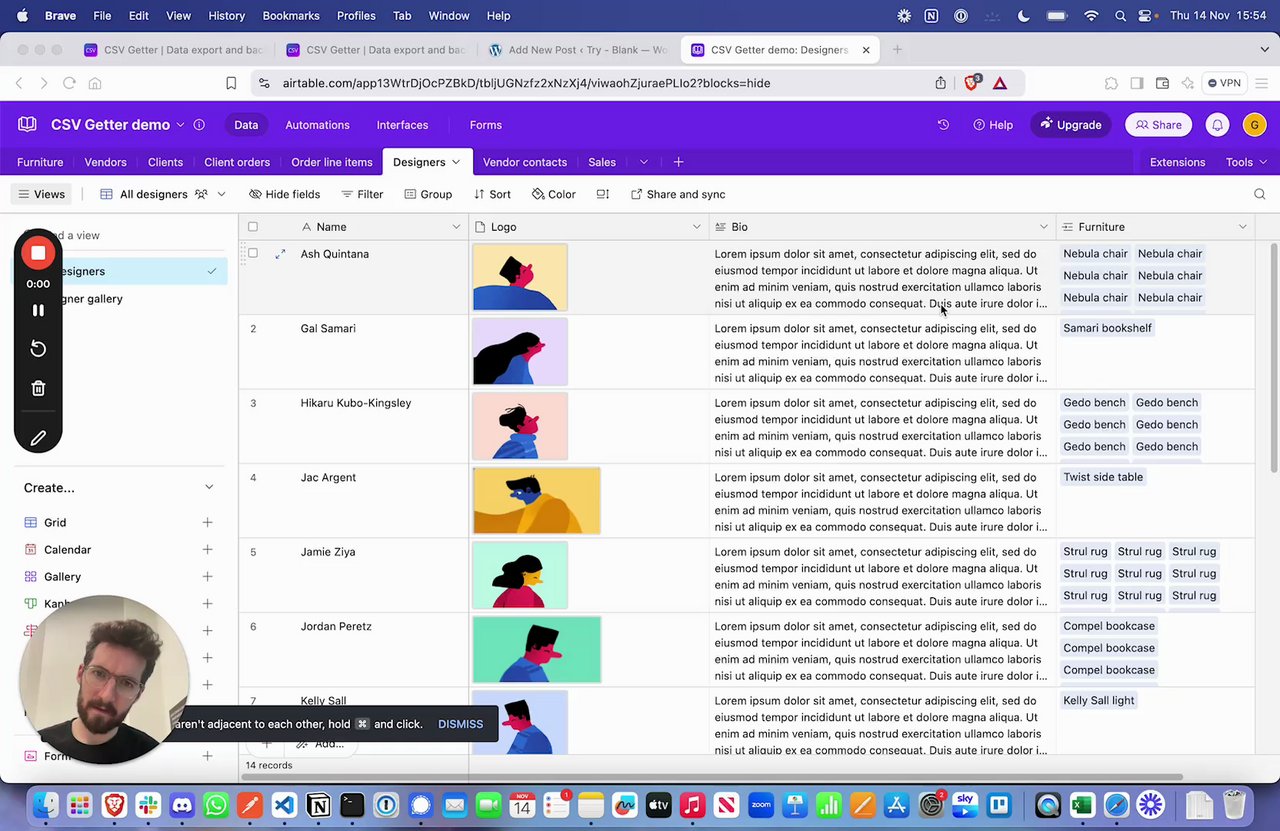Restart the recording from the recorder widget
Viewport: 1280px width, 831px height.
coord(38,349)
